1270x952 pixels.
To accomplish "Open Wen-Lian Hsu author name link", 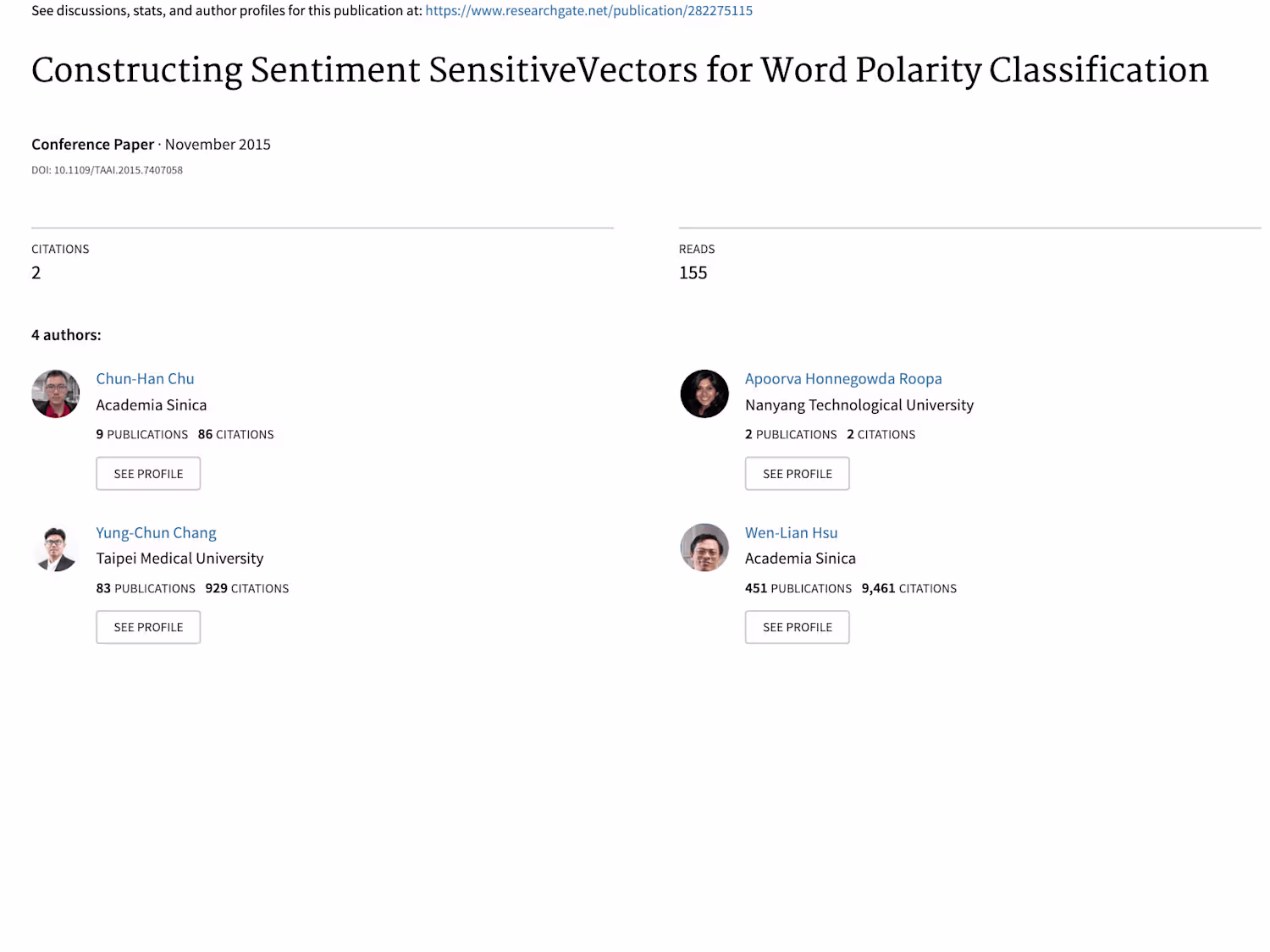I will pyautogui.click(x=791, y=532).
